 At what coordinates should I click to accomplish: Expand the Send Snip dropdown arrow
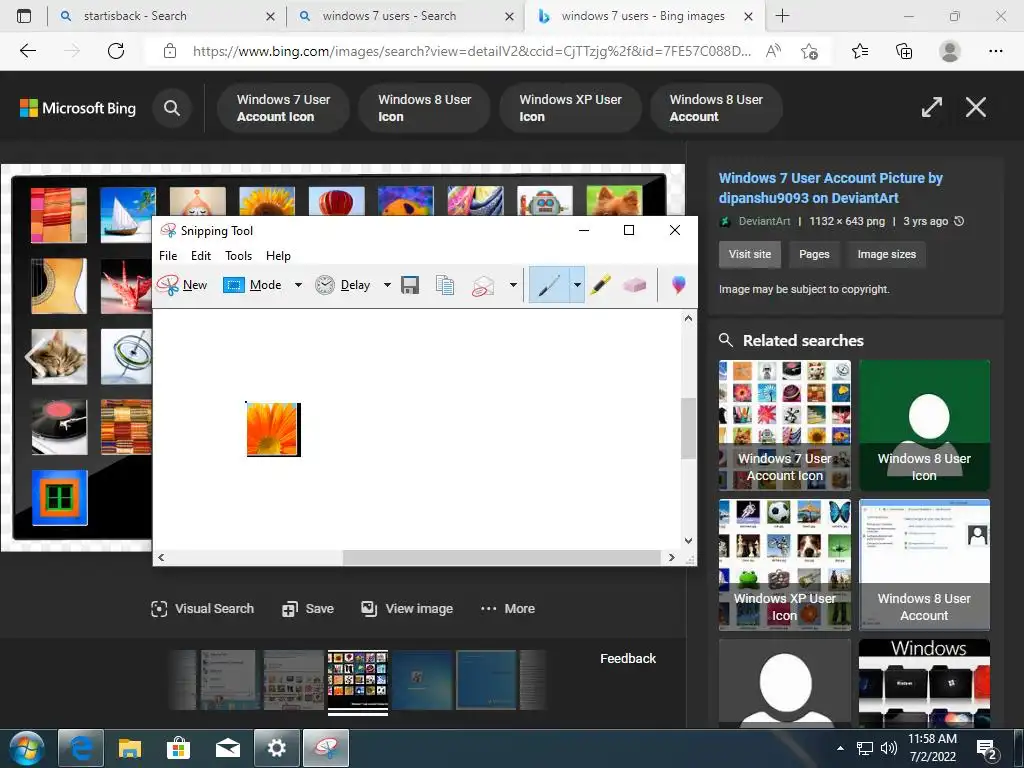click(513, 285)
